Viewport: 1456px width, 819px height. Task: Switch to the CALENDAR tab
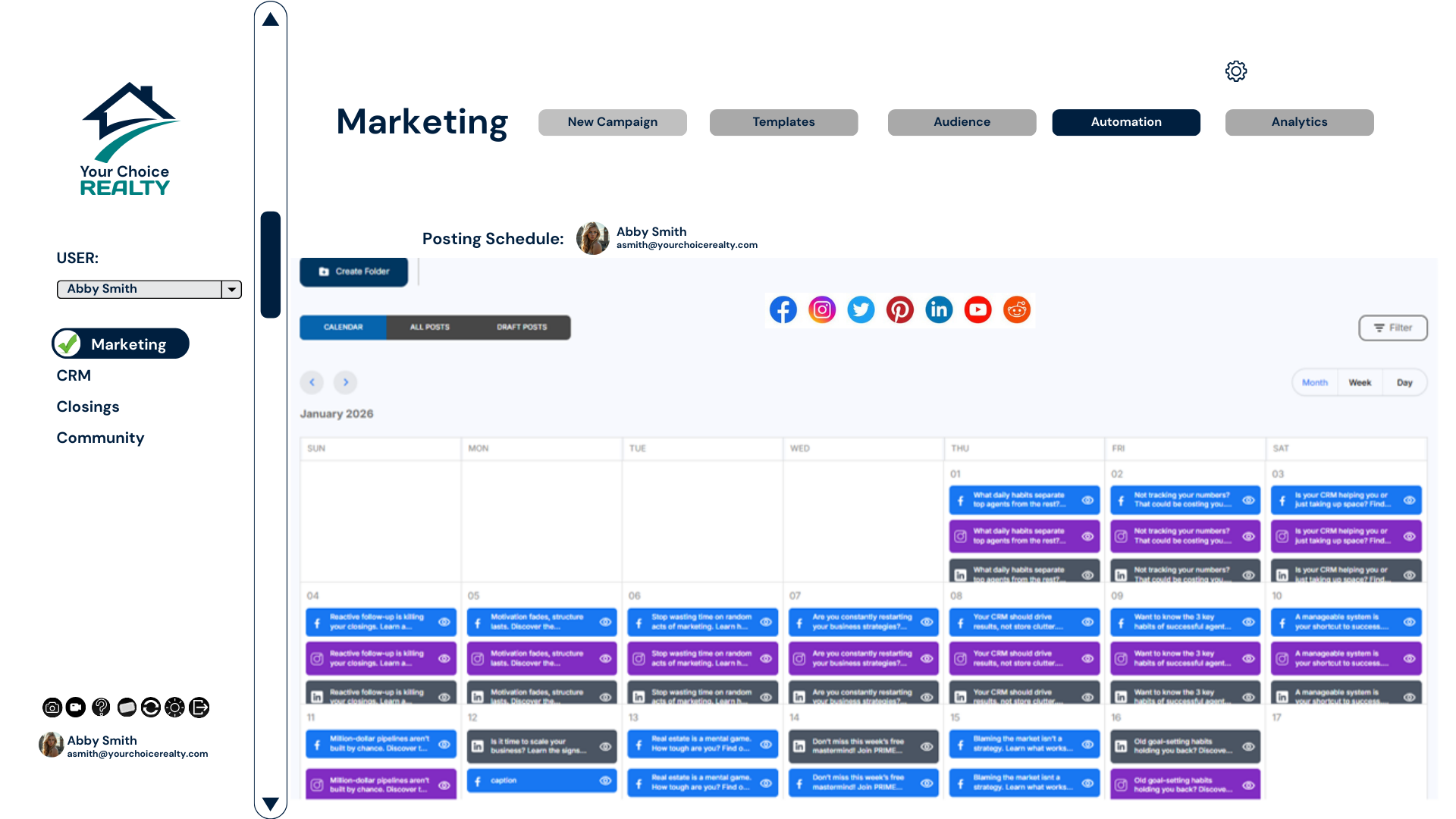point(343,327)
